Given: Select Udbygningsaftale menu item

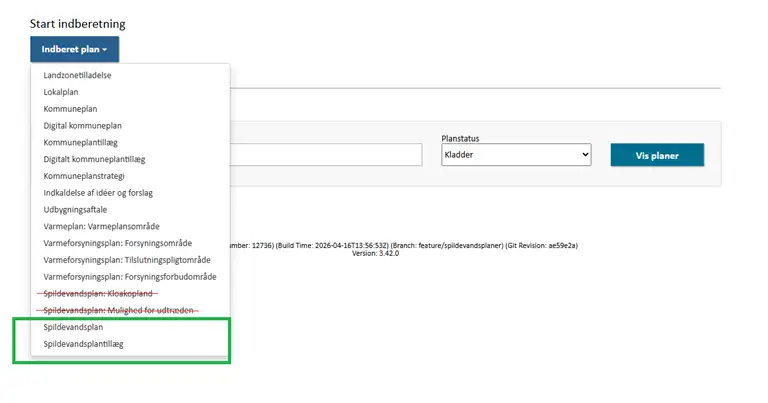Looking at the screenshot, I should (75, 210).
